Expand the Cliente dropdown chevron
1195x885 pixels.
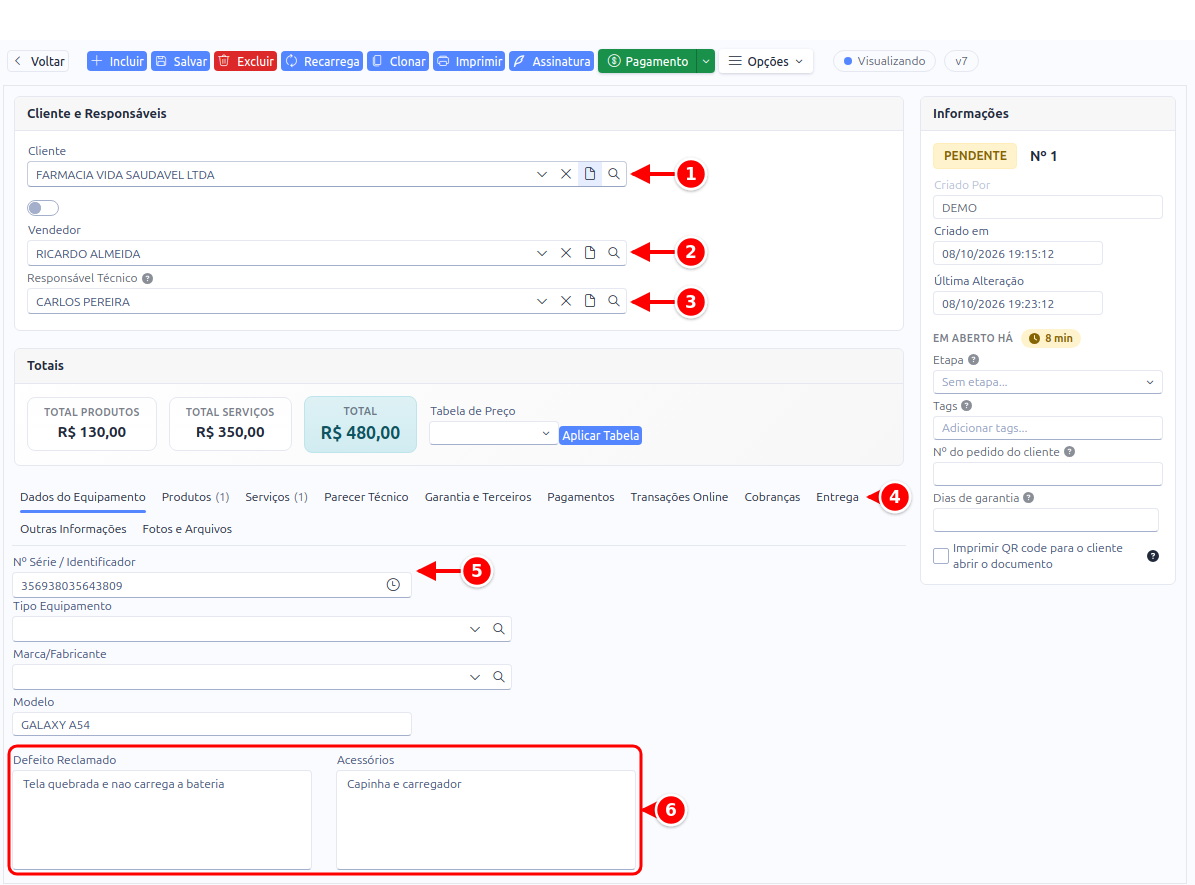point(542,174)
